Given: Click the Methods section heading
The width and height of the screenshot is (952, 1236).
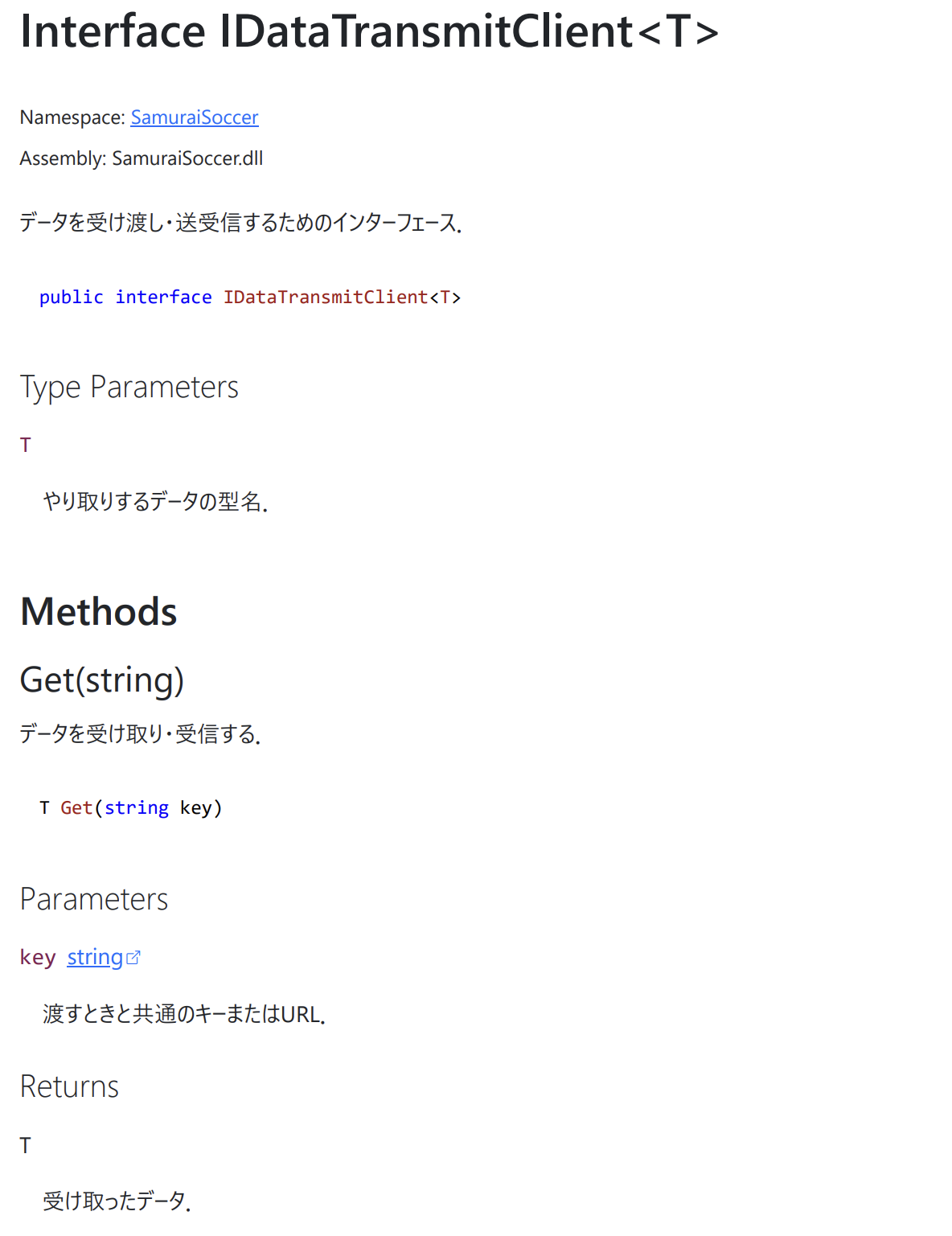Looking at the screenshot, I should [98, 611].
